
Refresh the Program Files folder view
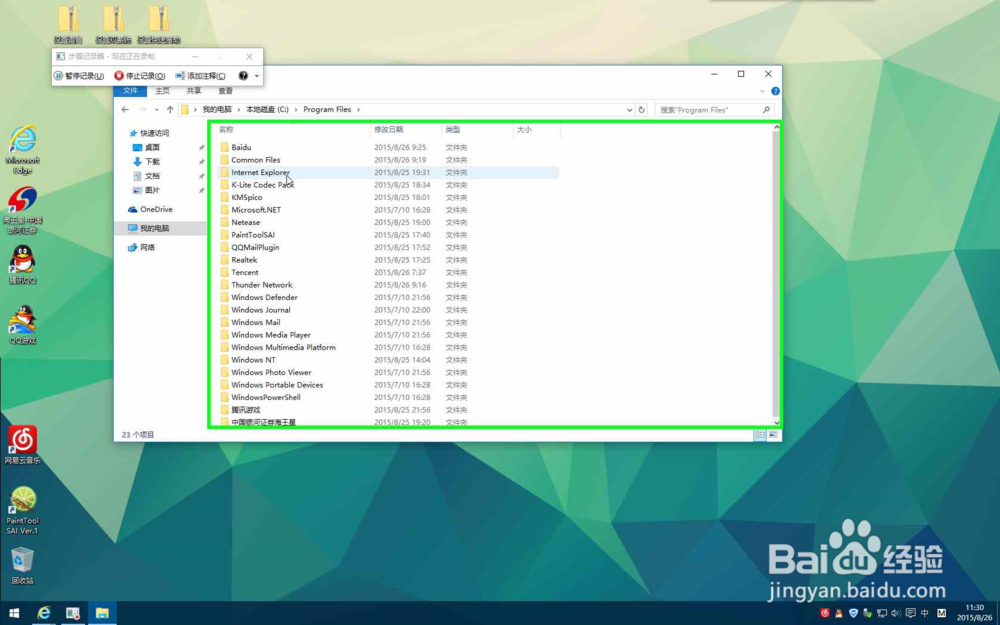tap(642, 110)
